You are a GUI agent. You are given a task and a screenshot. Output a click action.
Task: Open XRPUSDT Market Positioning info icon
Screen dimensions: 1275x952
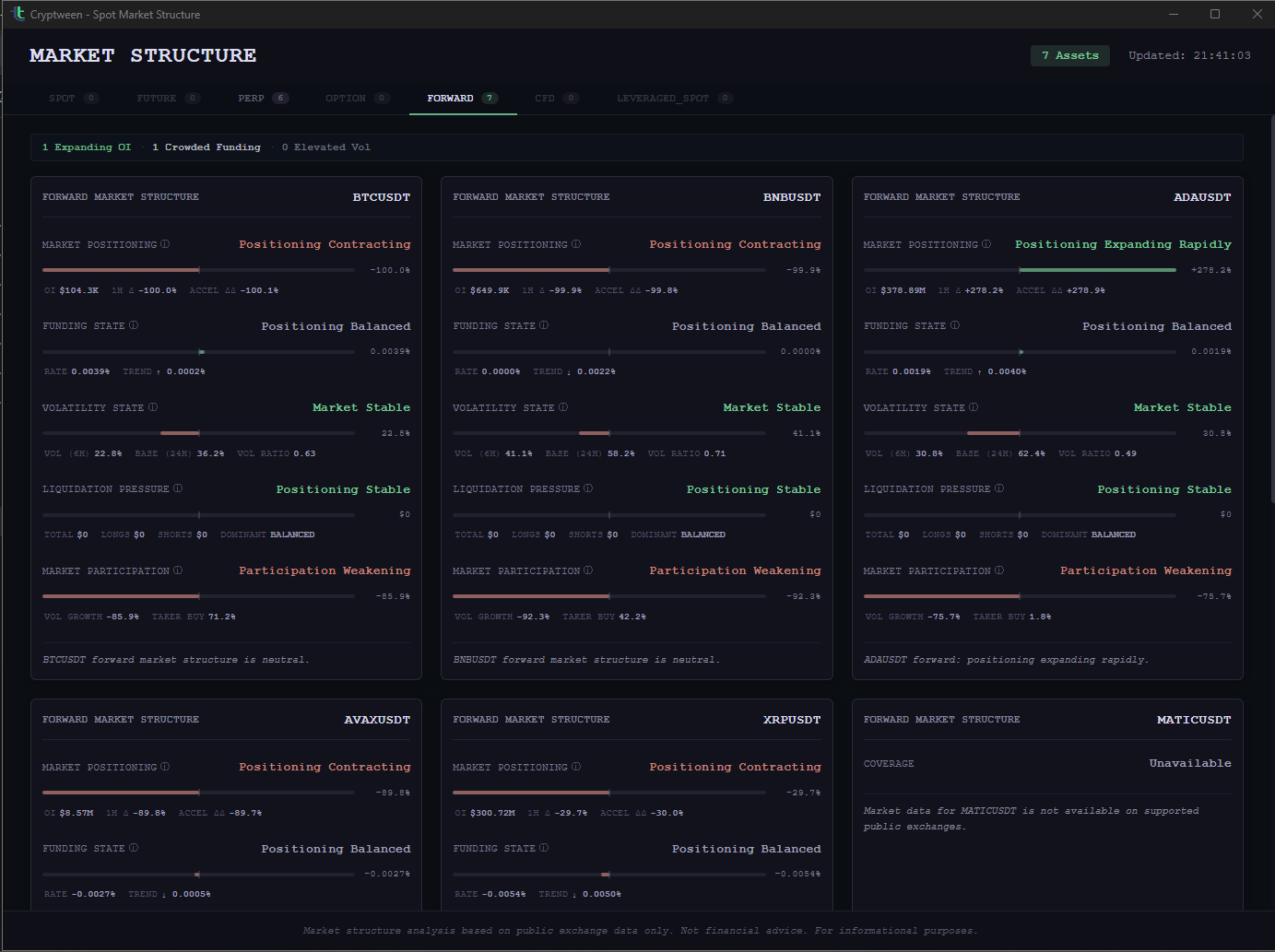point(576,767)
